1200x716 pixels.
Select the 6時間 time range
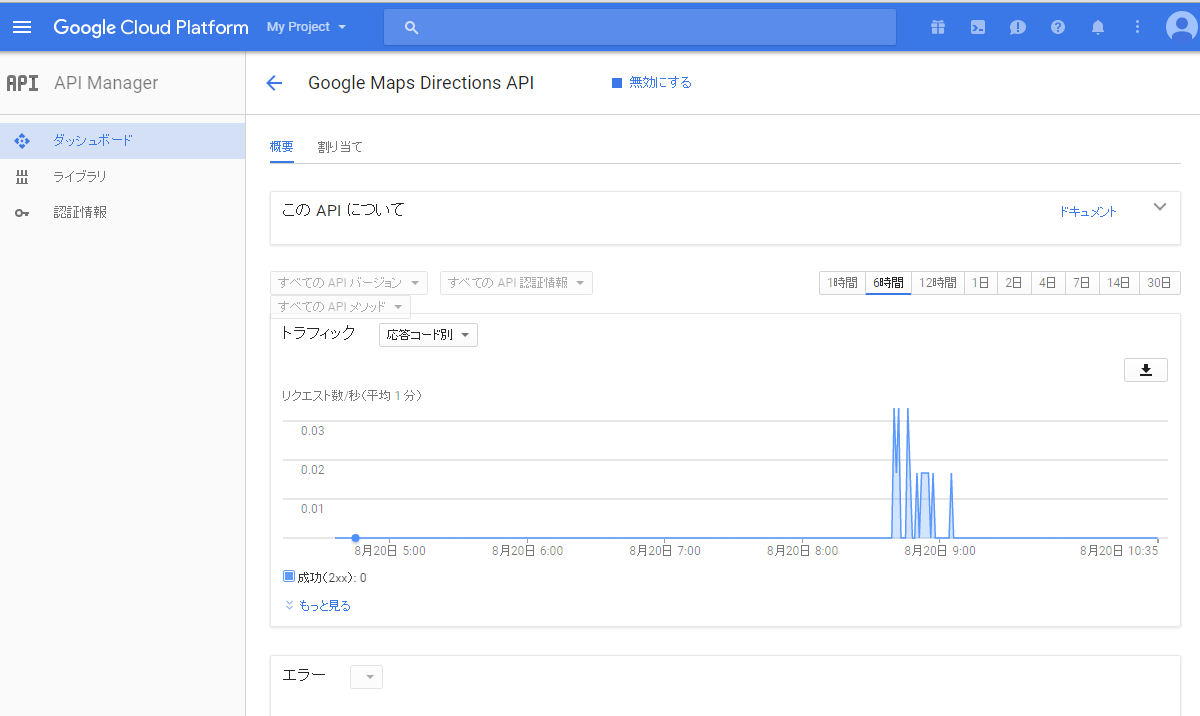(x=888, y=283)
